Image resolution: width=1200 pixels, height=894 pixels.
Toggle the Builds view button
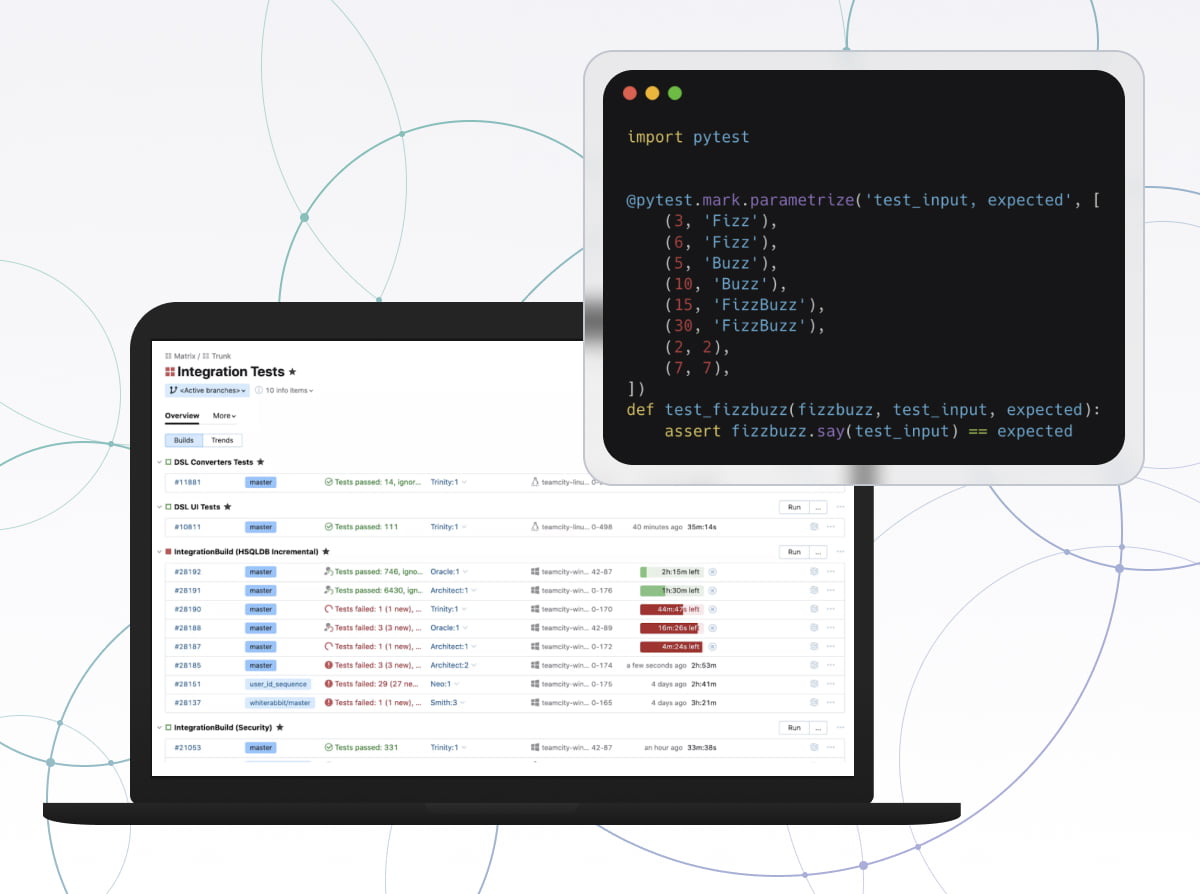[x=184, y=440]
